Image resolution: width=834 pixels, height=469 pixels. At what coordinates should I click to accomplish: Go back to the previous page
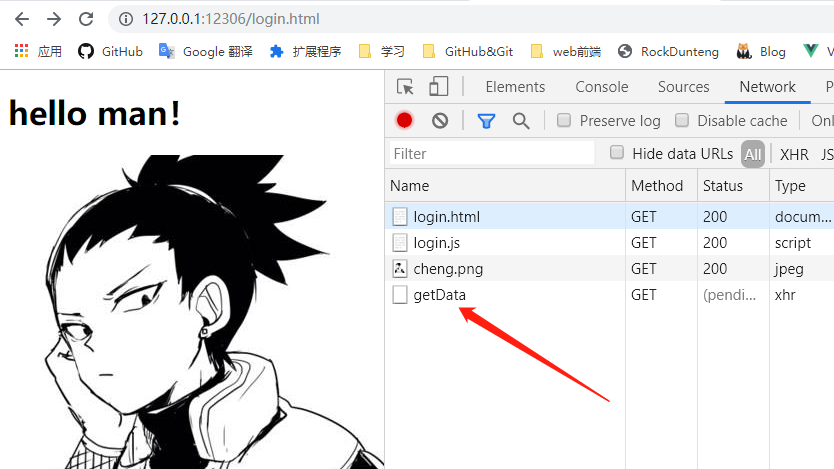(22, 19)
